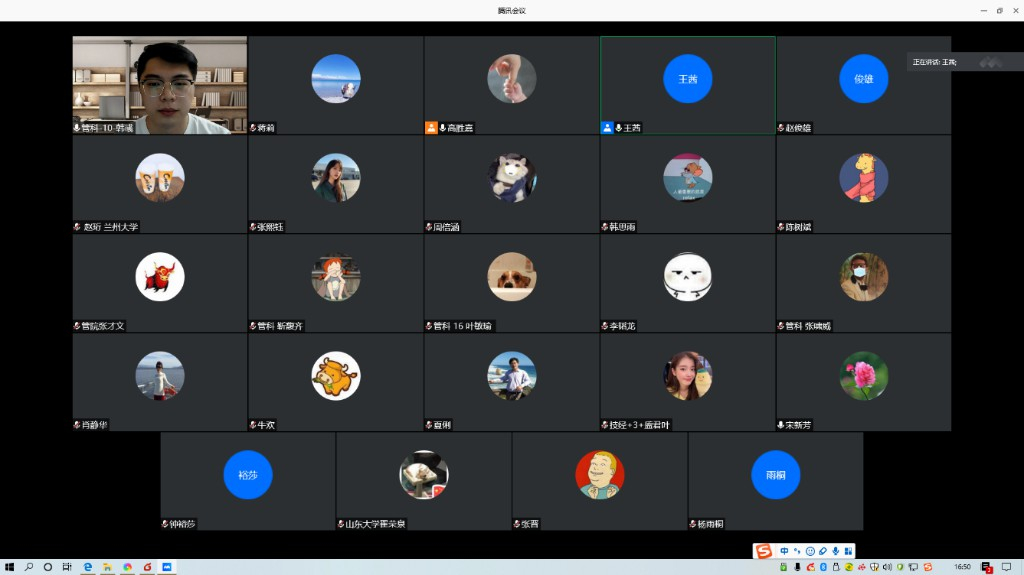Click the 16:50 taskbar clock
This screenshot has height=575, width=1024.
point(962,567)
